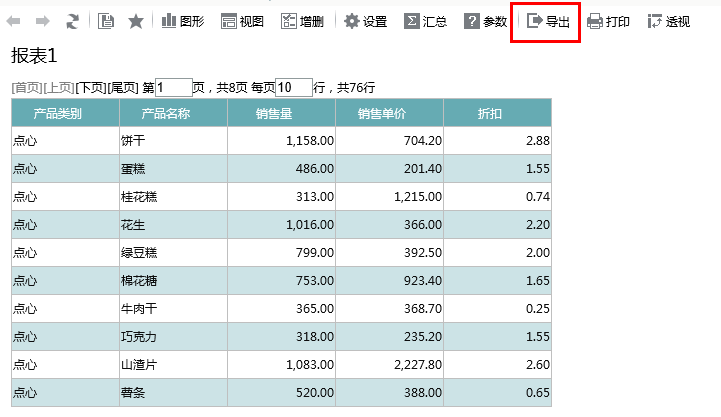
Task: Open the 视图 view option
Action: [242, 21]
